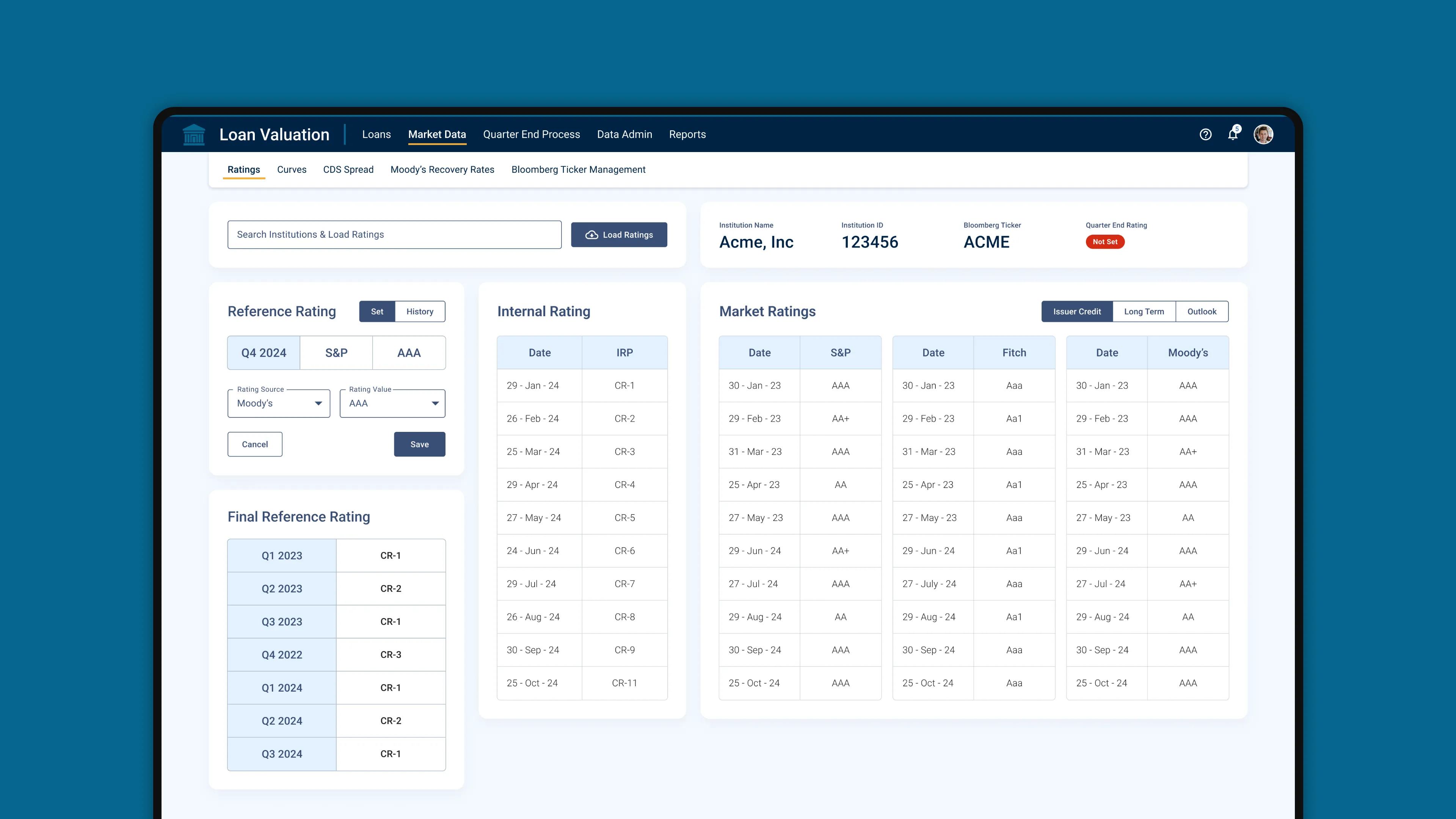1456x819 pixels.
Task: Toggle Reference Rating to History view
Action: [419, 311]
